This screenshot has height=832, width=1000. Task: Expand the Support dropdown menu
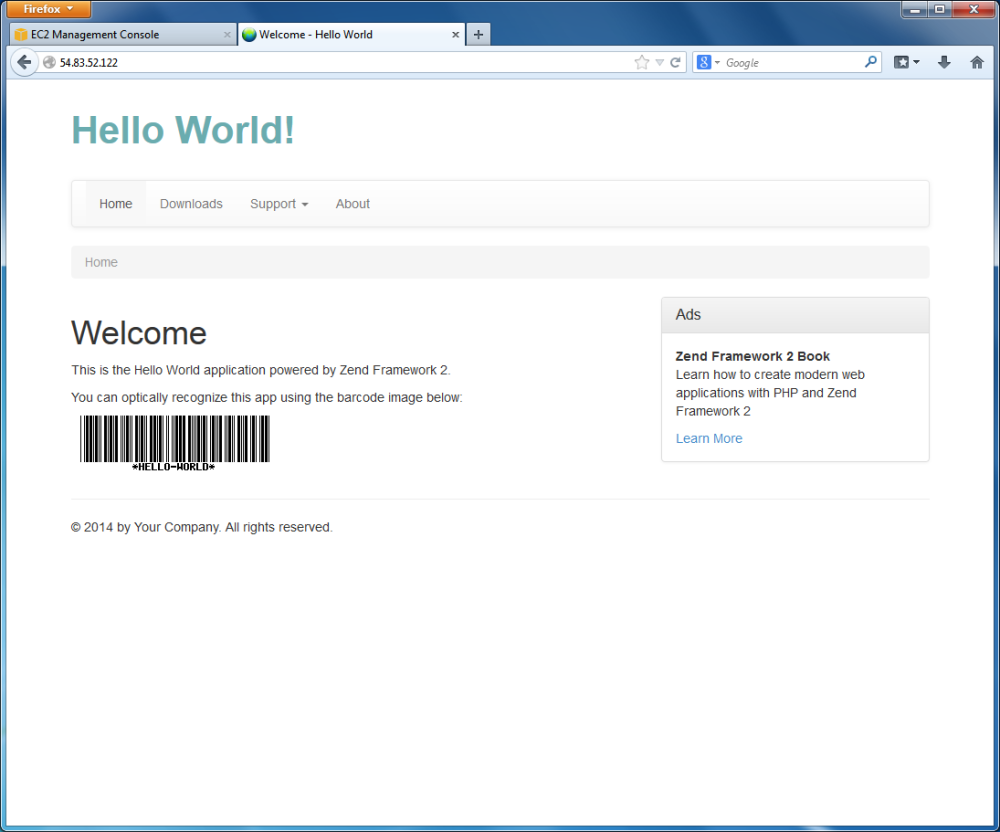tap(279, 204)
